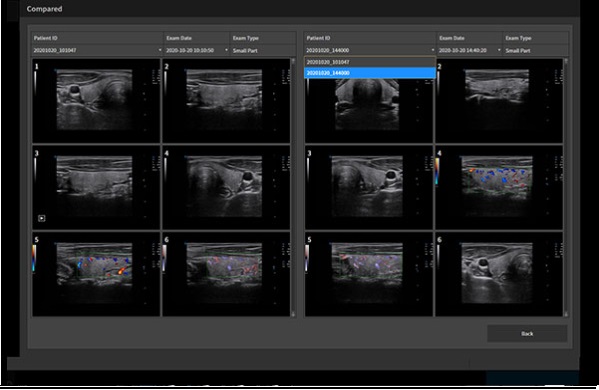
Task: Select left exam thumbnail 3 cine clip
Action: click(96, 188)
